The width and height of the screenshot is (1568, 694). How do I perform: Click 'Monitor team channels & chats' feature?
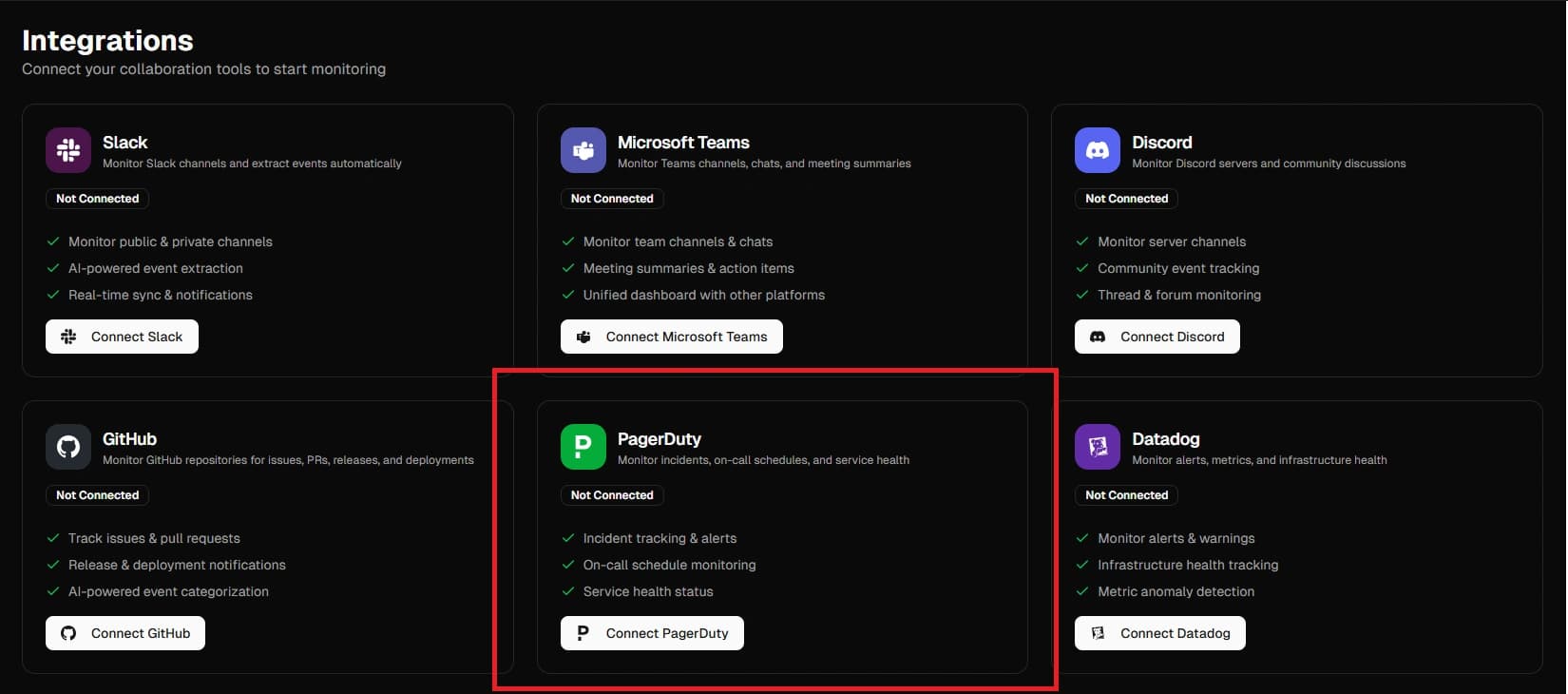pyautogui.click(x=679, y=241)
